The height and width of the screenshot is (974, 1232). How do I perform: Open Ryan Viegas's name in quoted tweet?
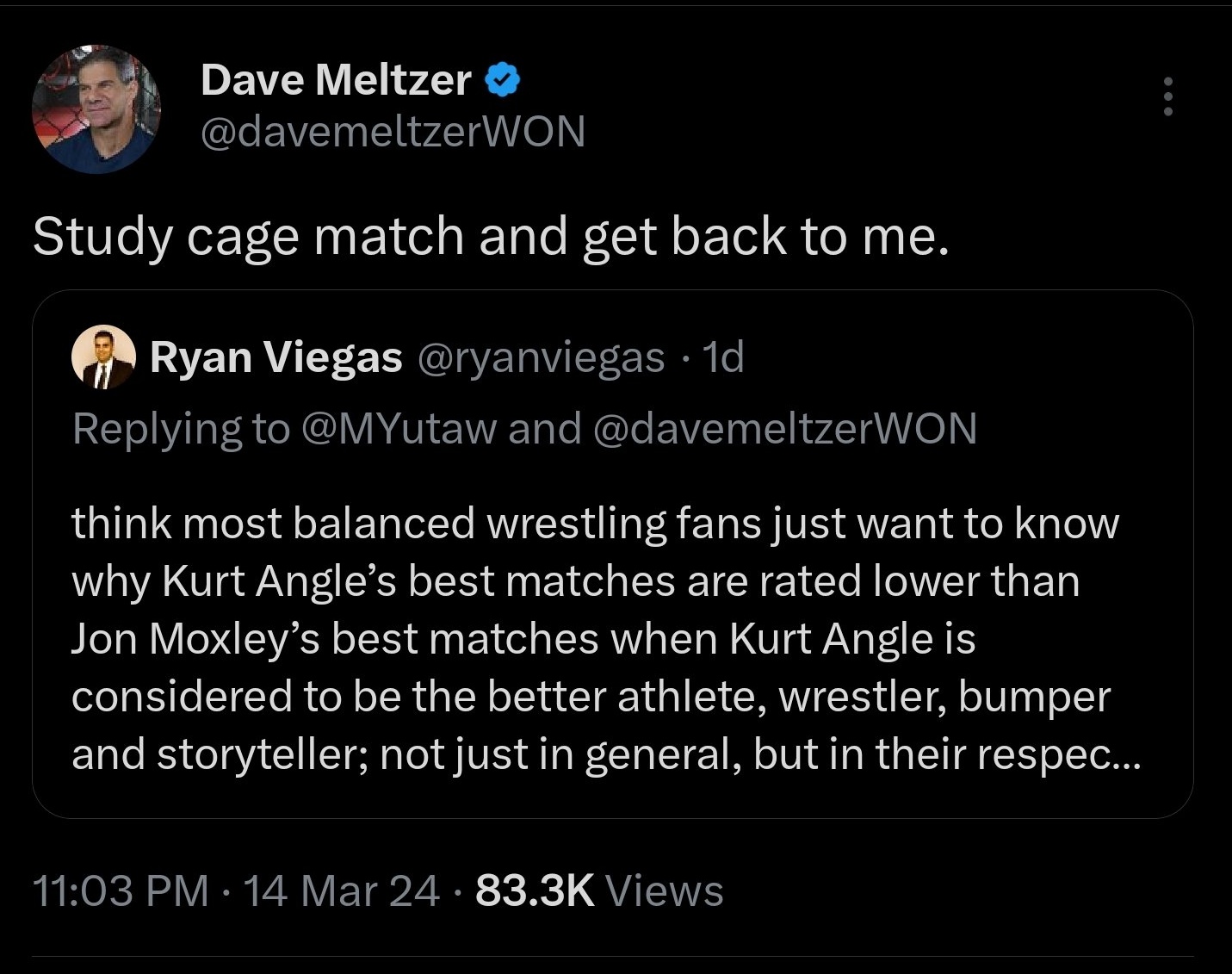(x=275, y=357)
